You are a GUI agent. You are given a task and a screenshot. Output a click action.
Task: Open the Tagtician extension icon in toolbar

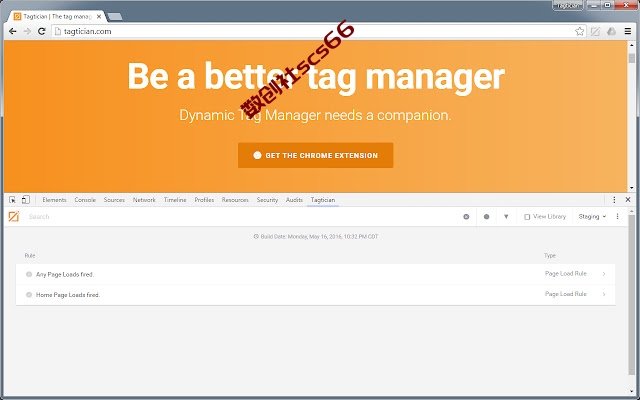[x=595, y=31]
